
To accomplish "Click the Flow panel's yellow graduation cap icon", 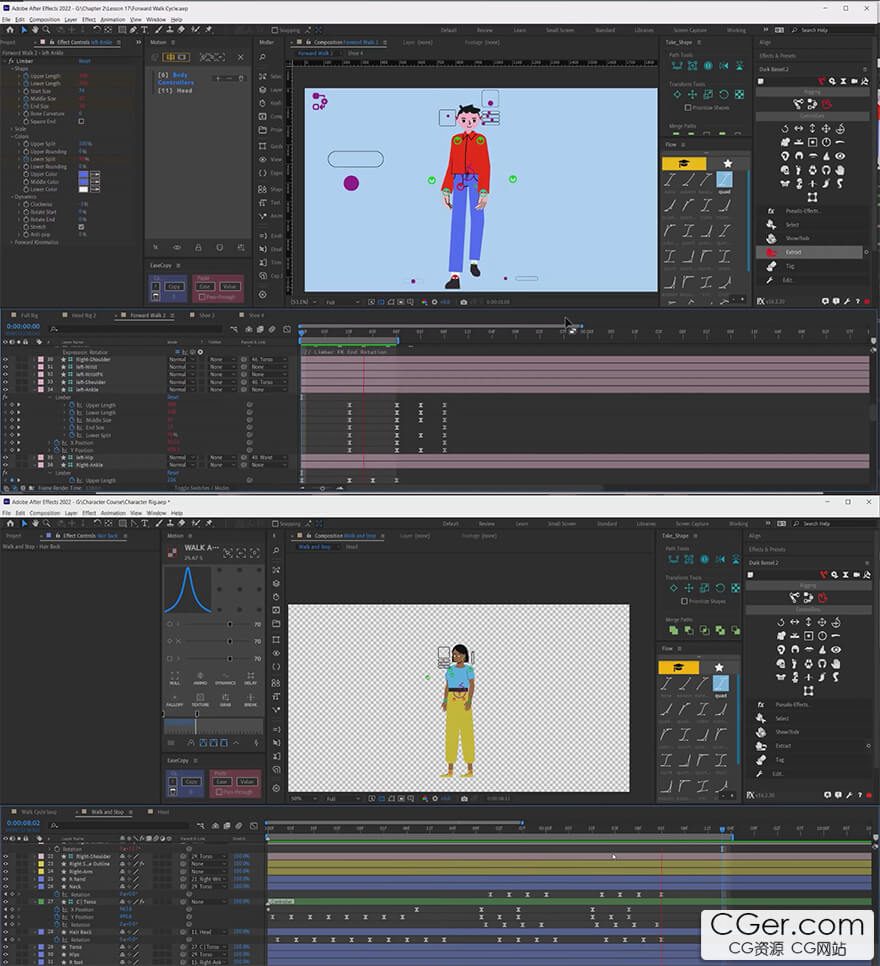I will (684, 163).
